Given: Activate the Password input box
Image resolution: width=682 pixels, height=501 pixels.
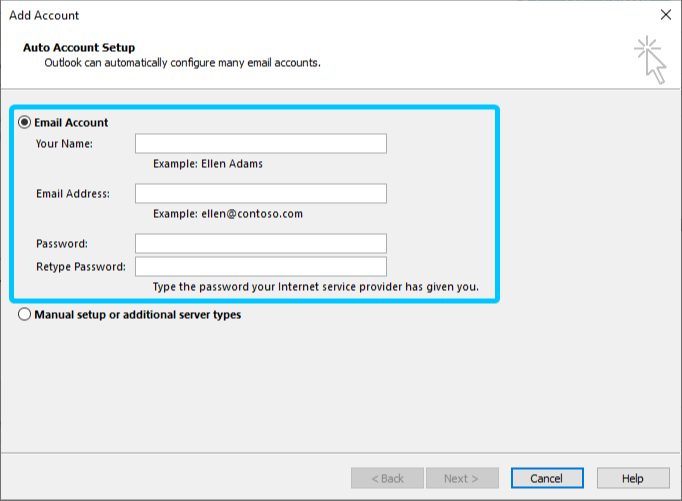Looking at the screenshot, I should (x=261, y=244).
